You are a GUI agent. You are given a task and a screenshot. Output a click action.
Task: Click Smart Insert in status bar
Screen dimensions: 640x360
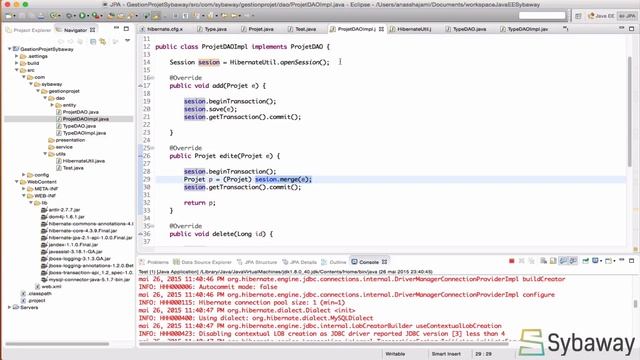click(446, 354)
